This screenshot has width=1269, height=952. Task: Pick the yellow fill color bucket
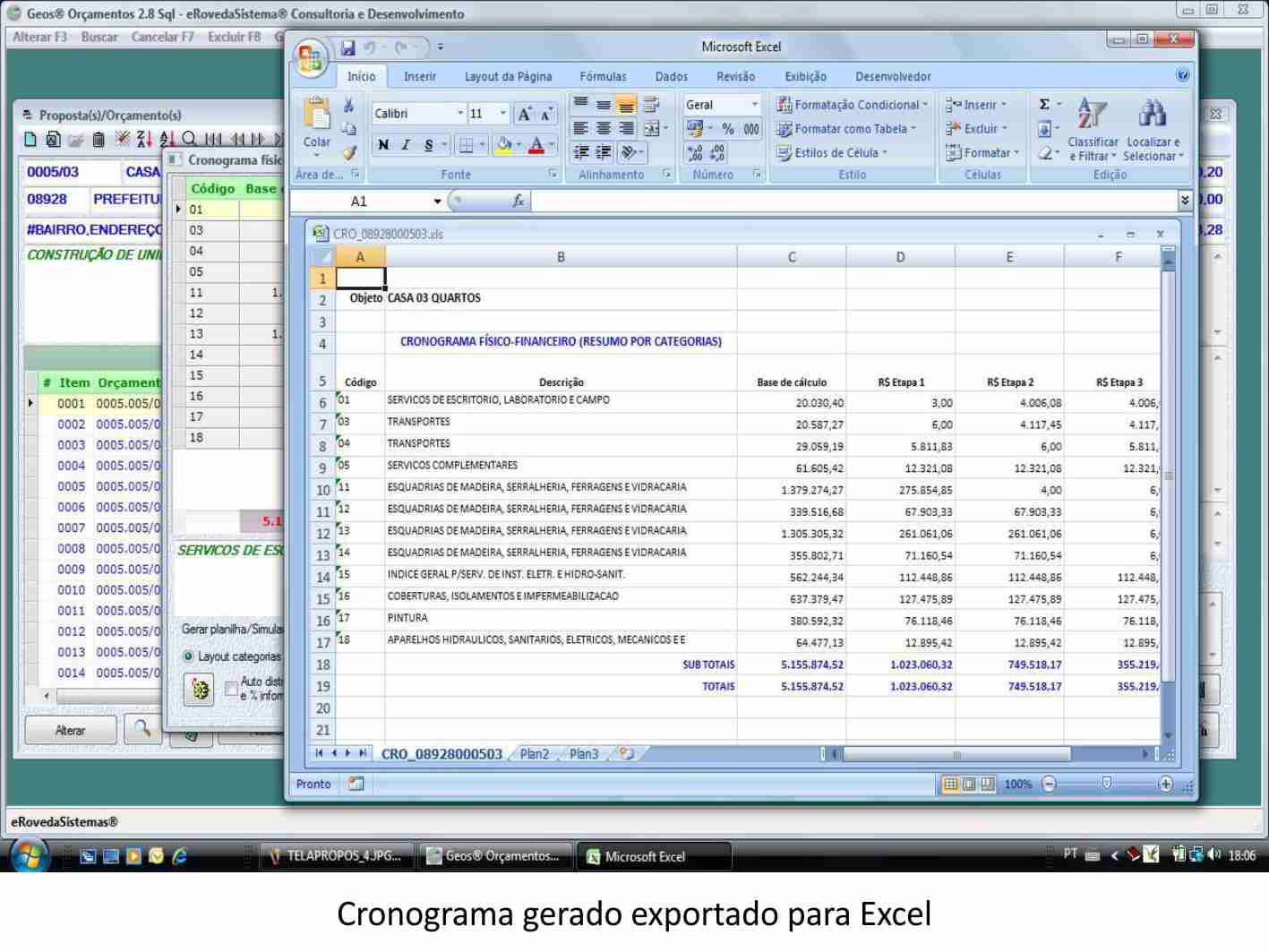coord(504,145)
